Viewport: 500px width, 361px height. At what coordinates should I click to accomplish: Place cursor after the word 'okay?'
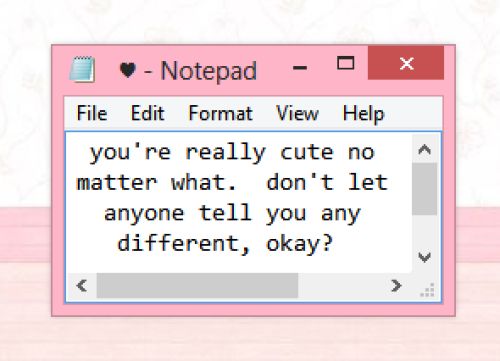coord(334,244)
